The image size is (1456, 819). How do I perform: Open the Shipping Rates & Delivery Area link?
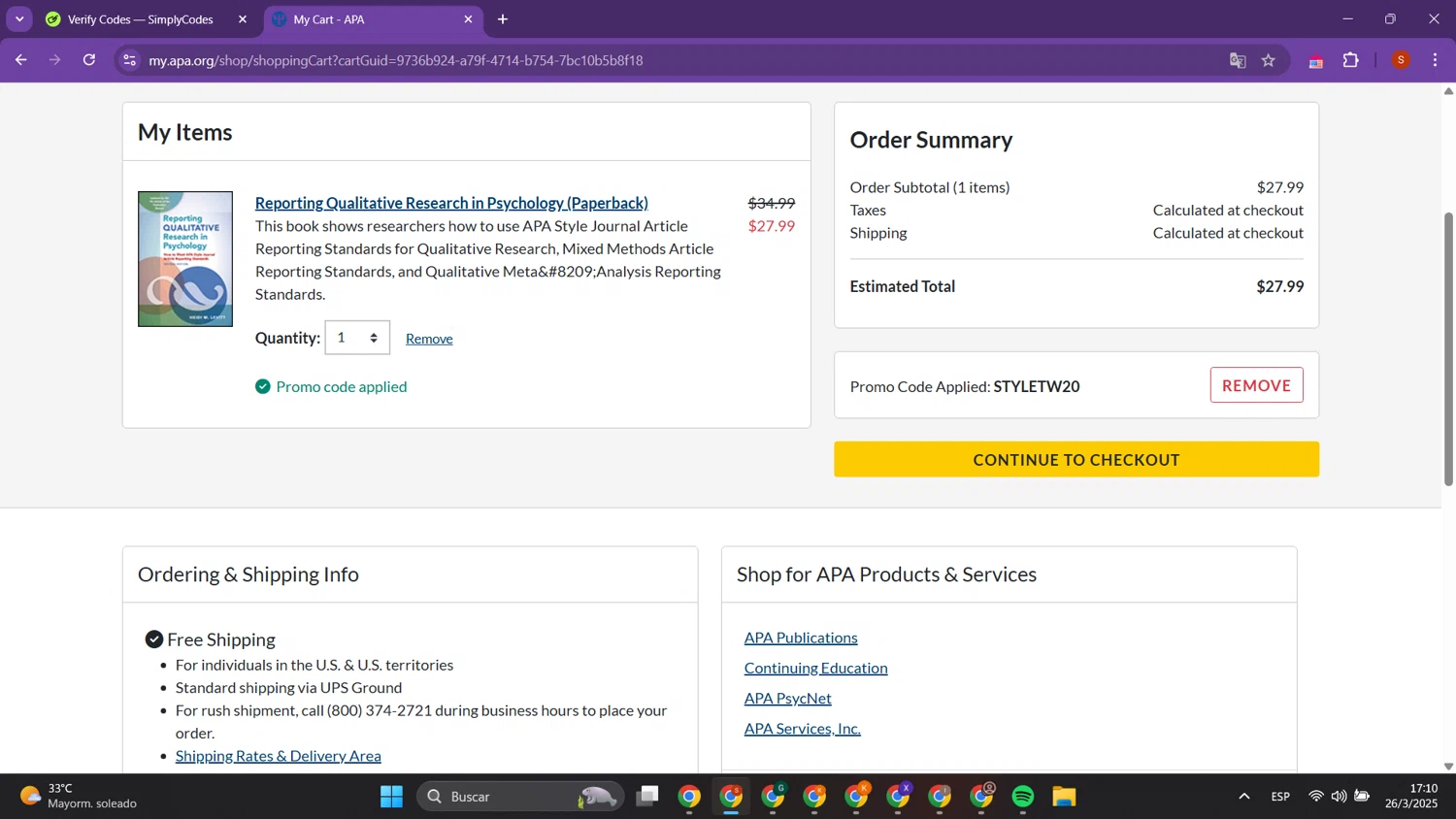click(x=279, y=756)
